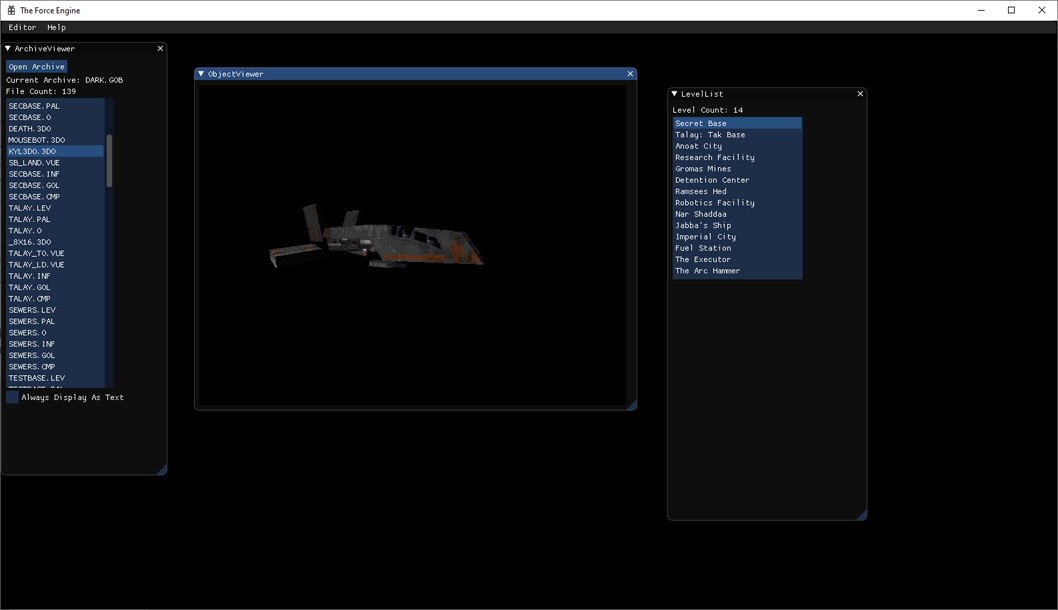Viewport: 1058px width, 610px height.
Task: Pick TALAY_LD.VUE from the file list
Action: pos(55,265)
